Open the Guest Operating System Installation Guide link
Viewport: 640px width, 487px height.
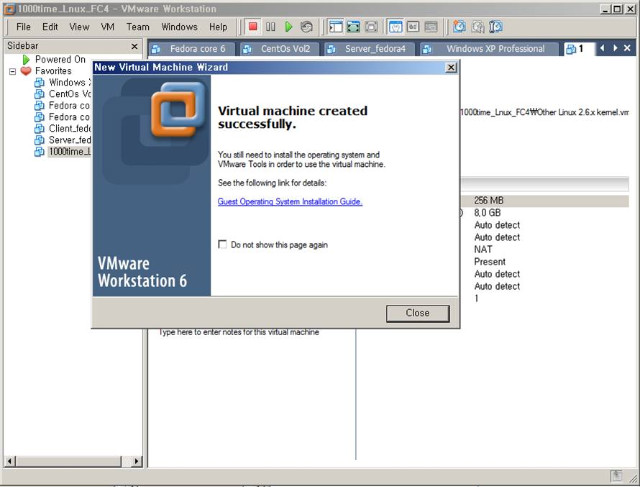click(290, 202)
